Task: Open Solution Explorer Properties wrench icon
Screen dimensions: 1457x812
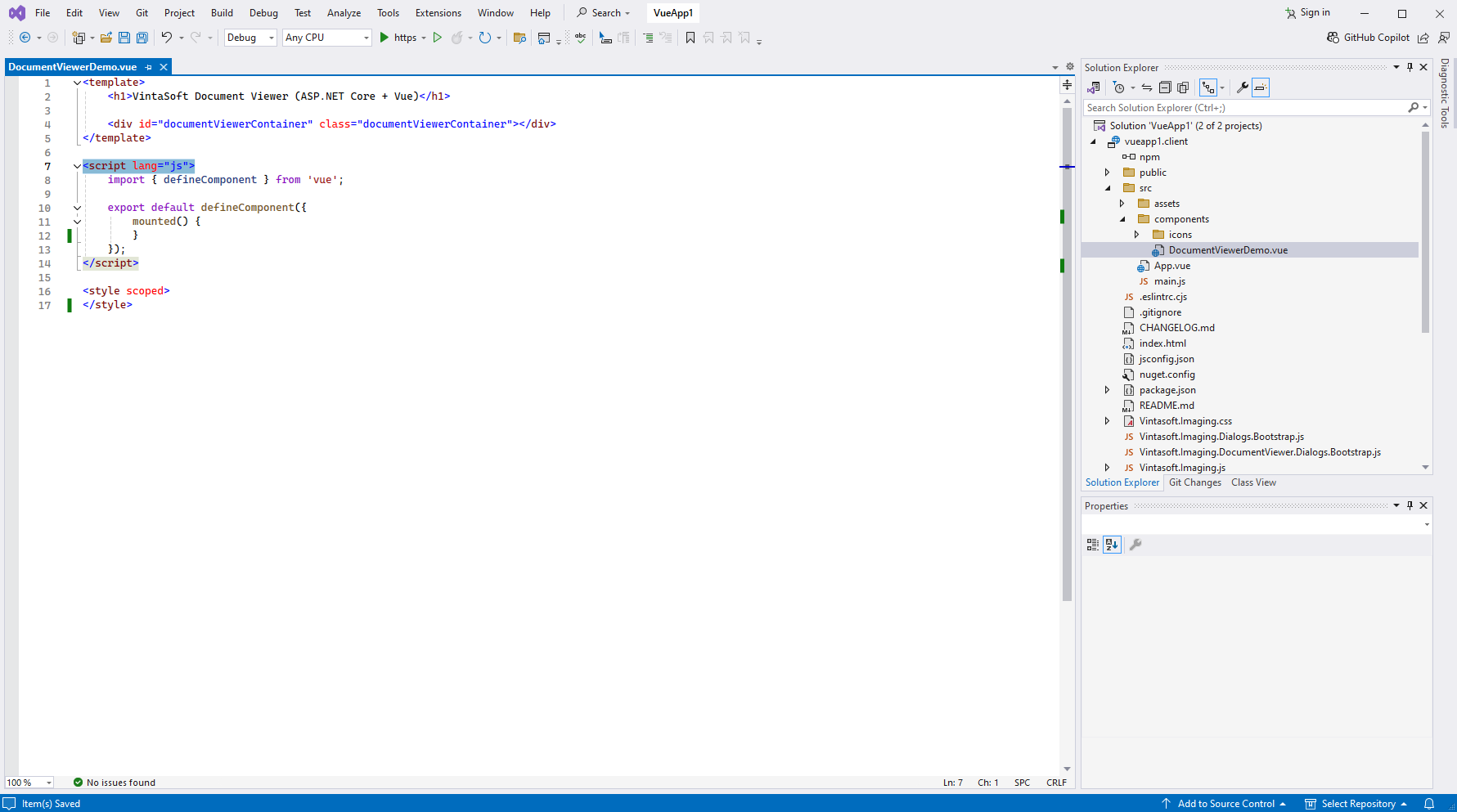Action: click(1242, 87)
